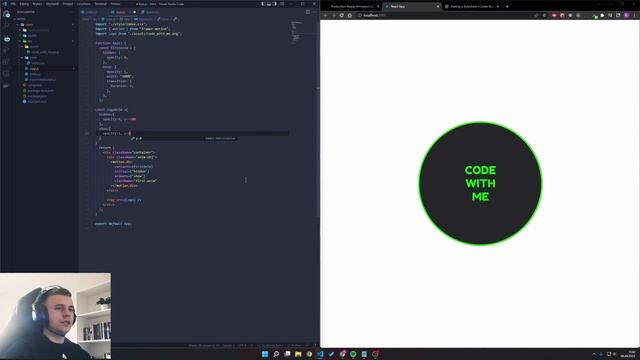Click the editor minimap

(296, 33)
